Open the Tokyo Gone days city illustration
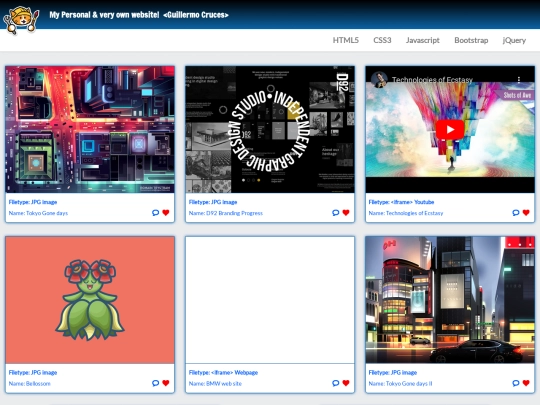This screenshot has height=405, width=540. coord(90,129)
